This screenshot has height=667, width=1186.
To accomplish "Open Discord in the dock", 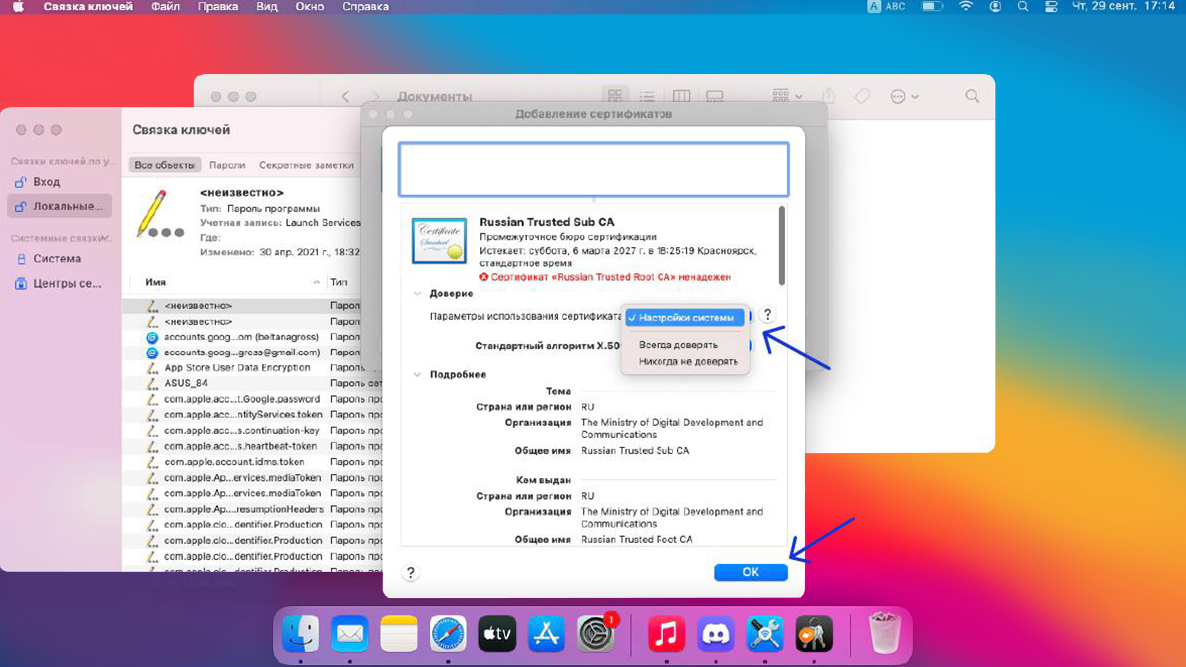I will 716,634.
